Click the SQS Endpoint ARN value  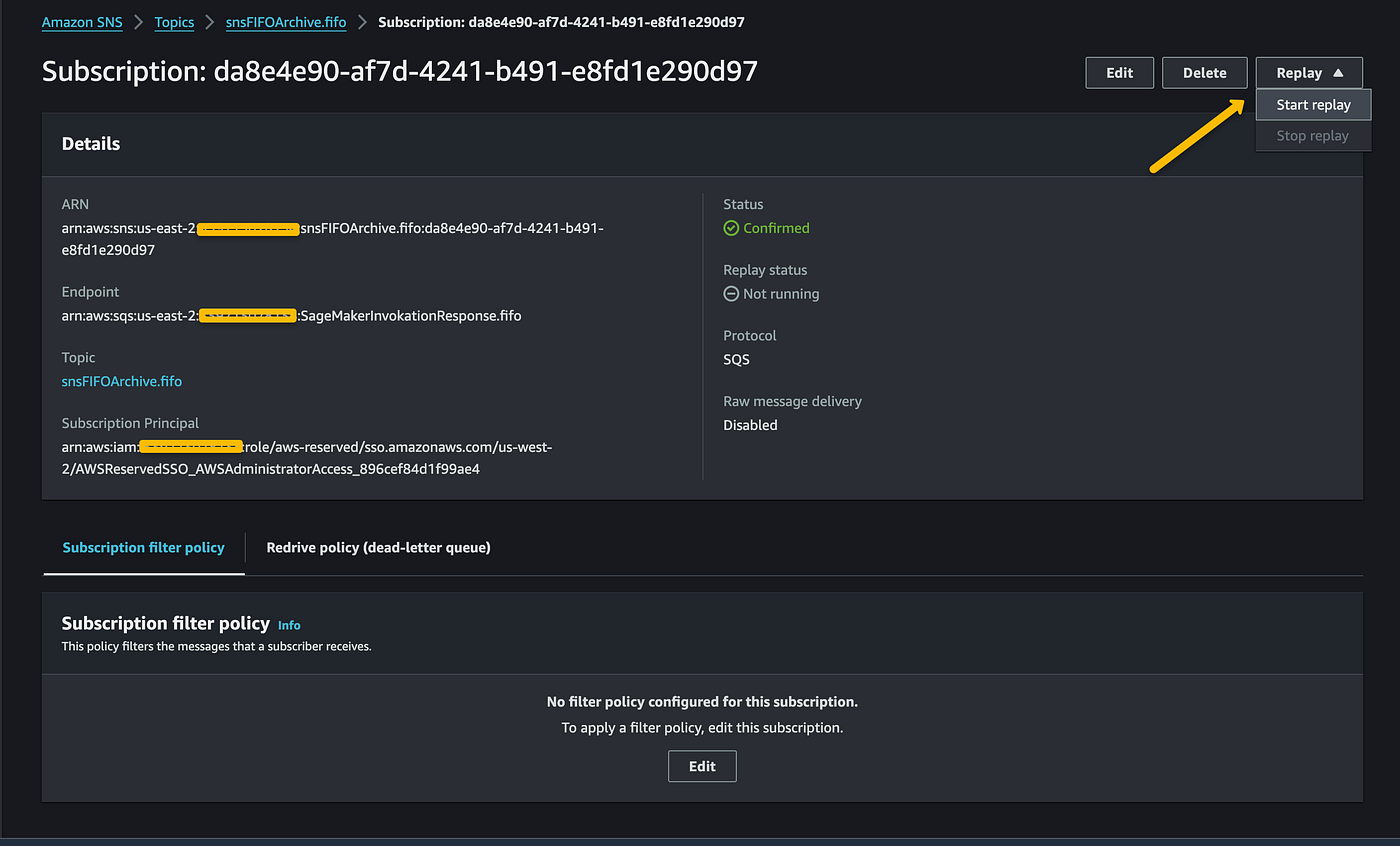click(x=291, y=316)
